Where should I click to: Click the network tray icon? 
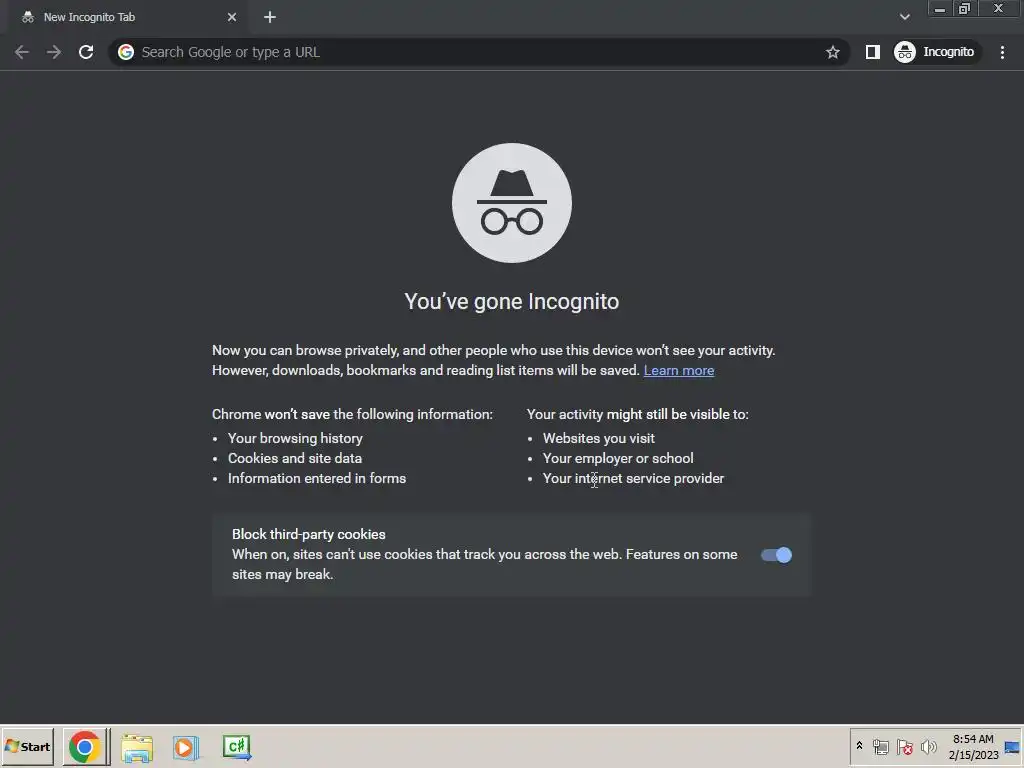[x=881, y=746]
